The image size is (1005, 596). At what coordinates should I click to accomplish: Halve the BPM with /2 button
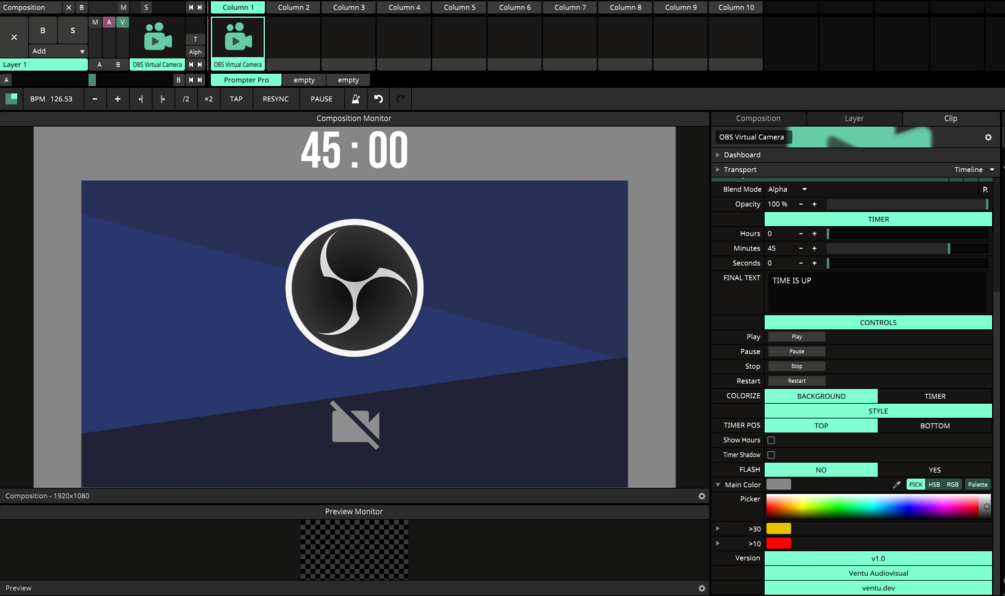185,99
